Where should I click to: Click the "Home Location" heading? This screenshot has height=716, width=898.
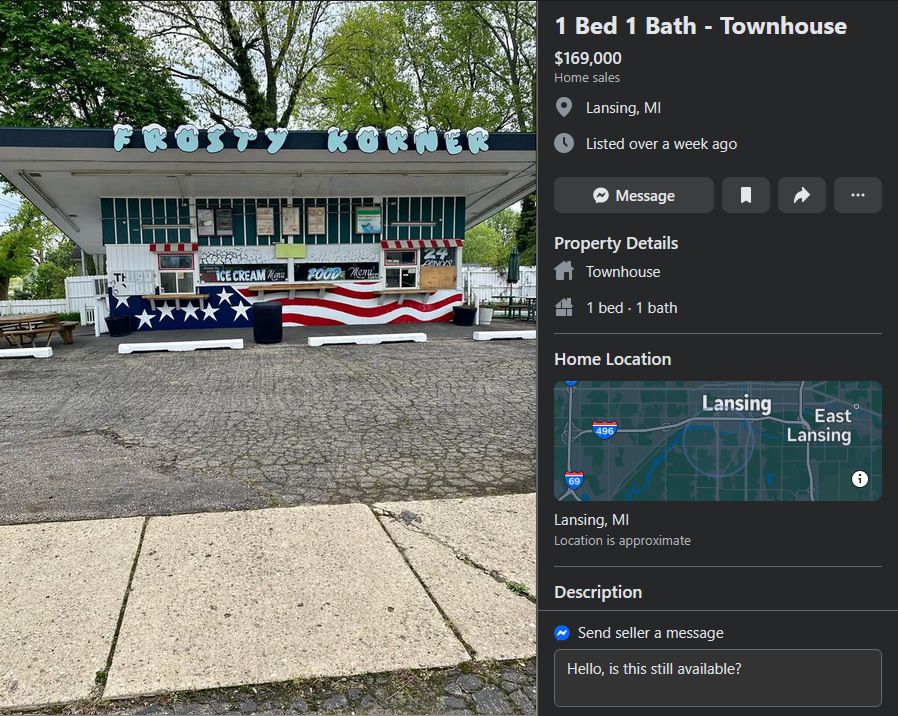pos(612,359)
